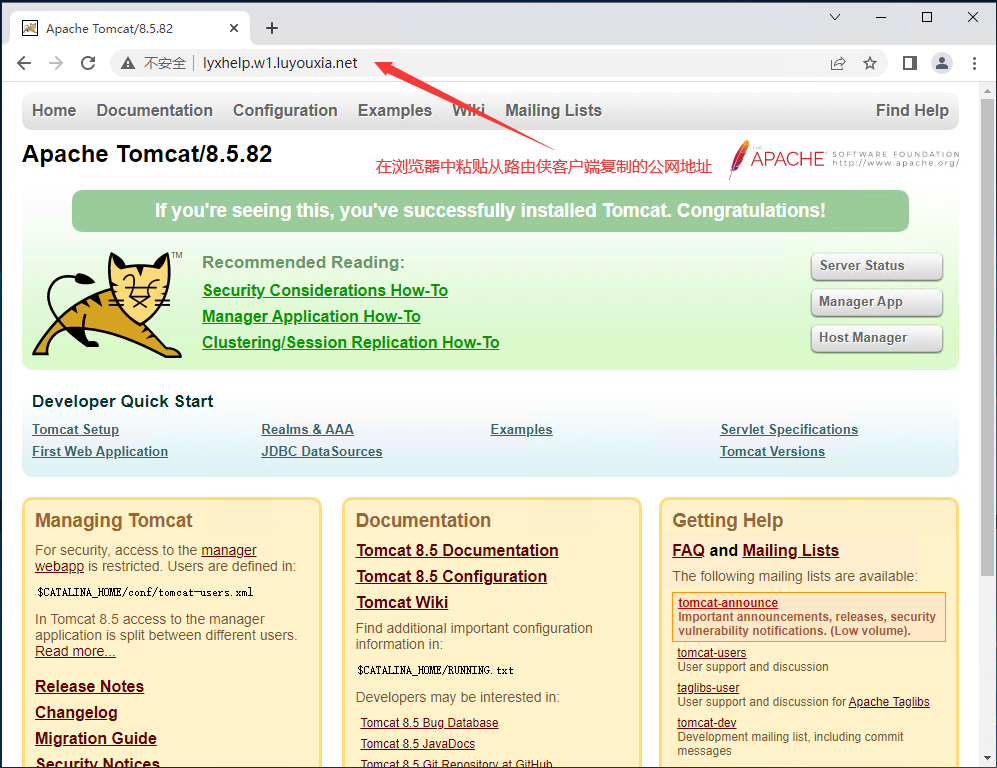Open Realms & AAA link
The width and height of the screenshot is (997, 768).
(x=307, y=430)
